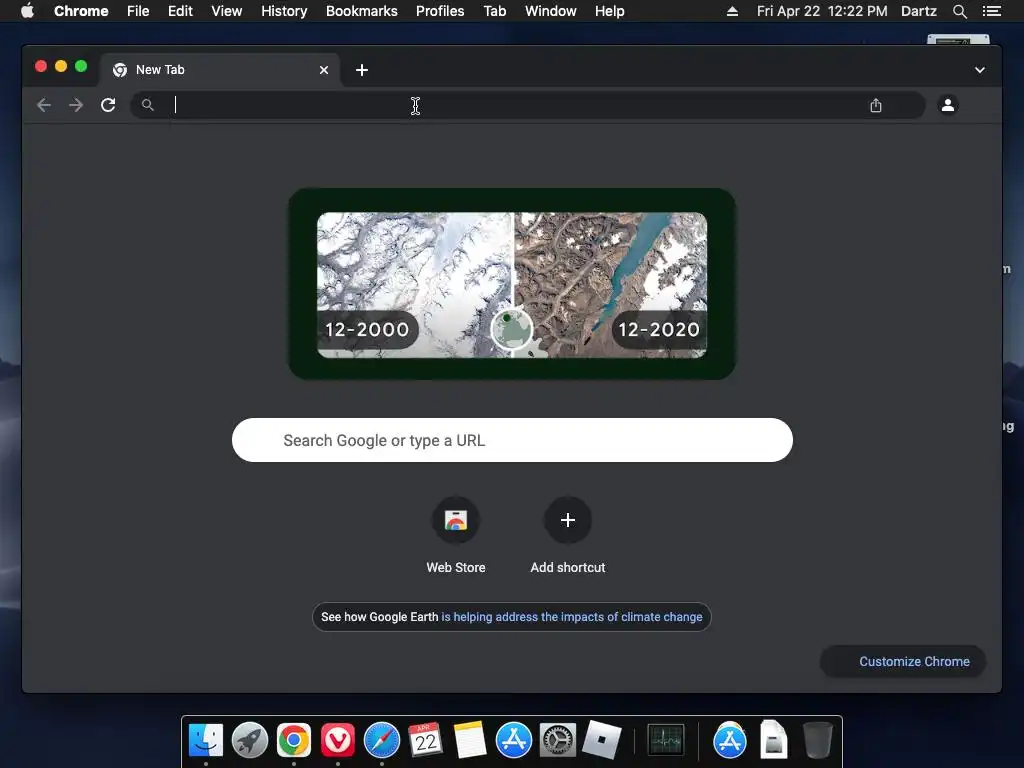1024x768 pixels.
Task: Open Spotlight search in menu bar
Action: tap(960, 11)
